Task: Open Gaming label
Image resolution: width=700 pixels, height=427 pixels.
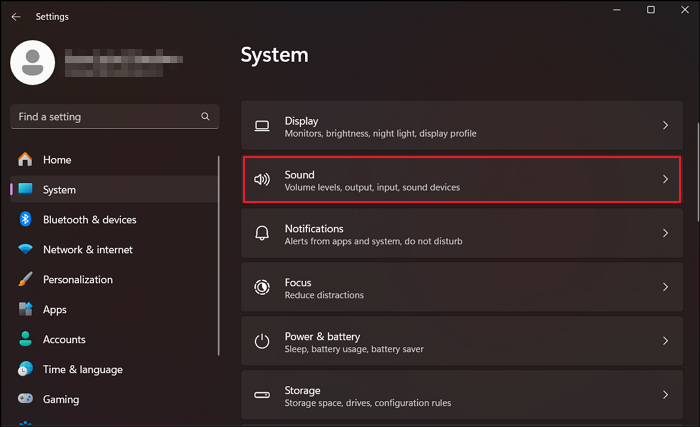Action: tap(61, 400)
